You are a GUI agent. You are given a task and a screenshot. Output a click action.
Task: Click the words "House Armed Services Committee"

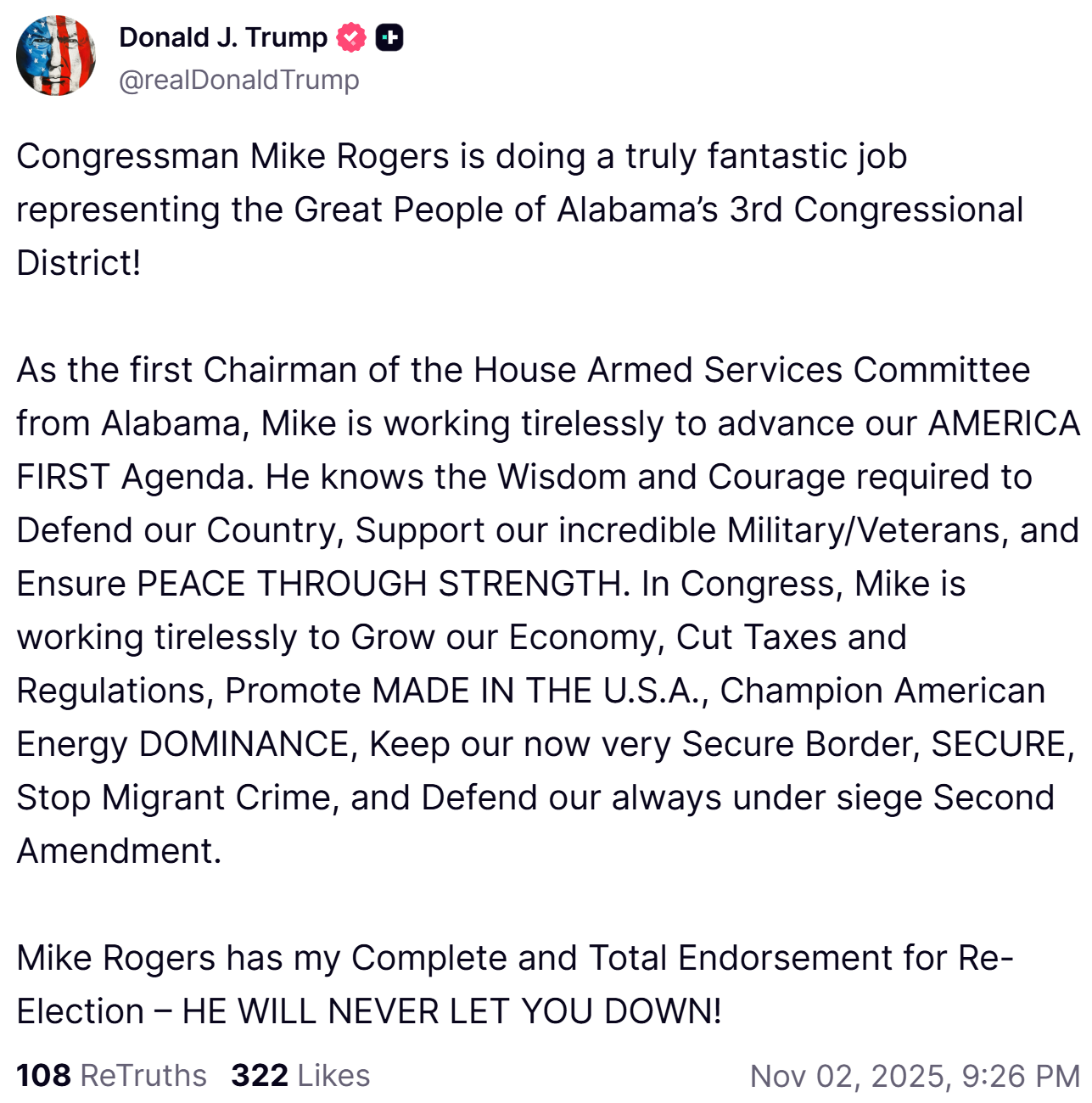pyautogui.click(x=751, y=371)
